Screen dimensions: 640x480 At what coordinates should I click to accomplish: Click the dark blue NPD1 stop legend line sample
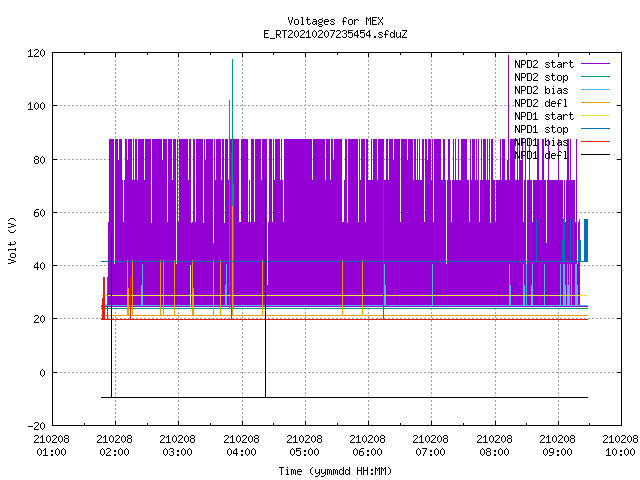(596, 129)
